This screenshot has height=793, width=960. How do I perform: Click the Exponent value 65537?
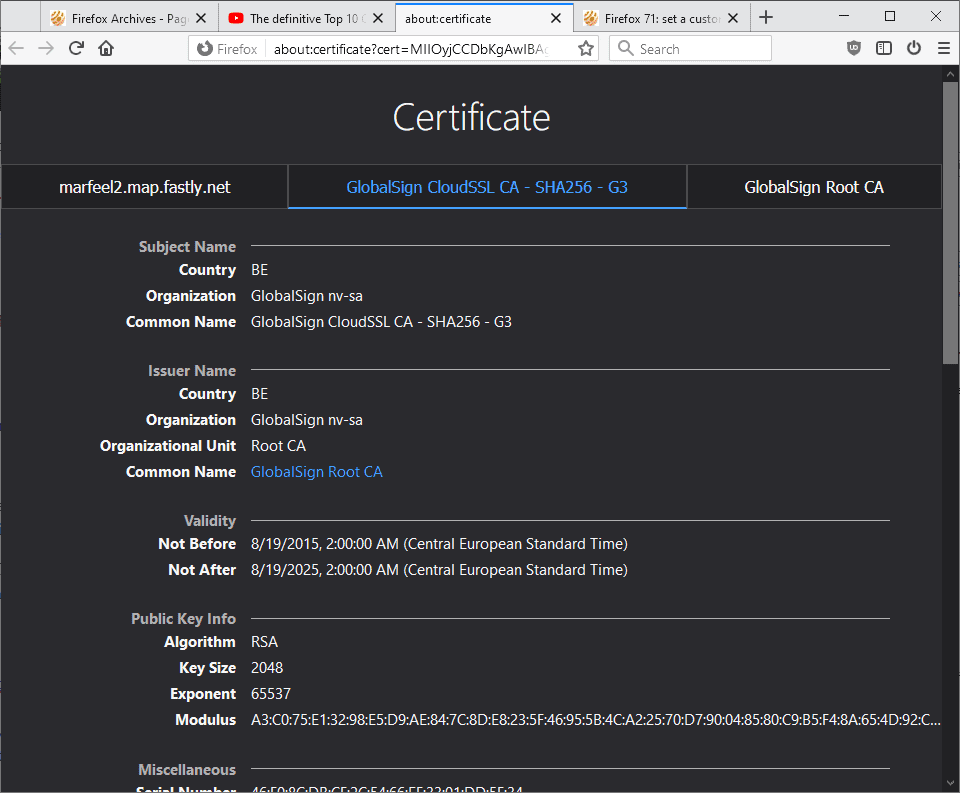coord(271,694)
